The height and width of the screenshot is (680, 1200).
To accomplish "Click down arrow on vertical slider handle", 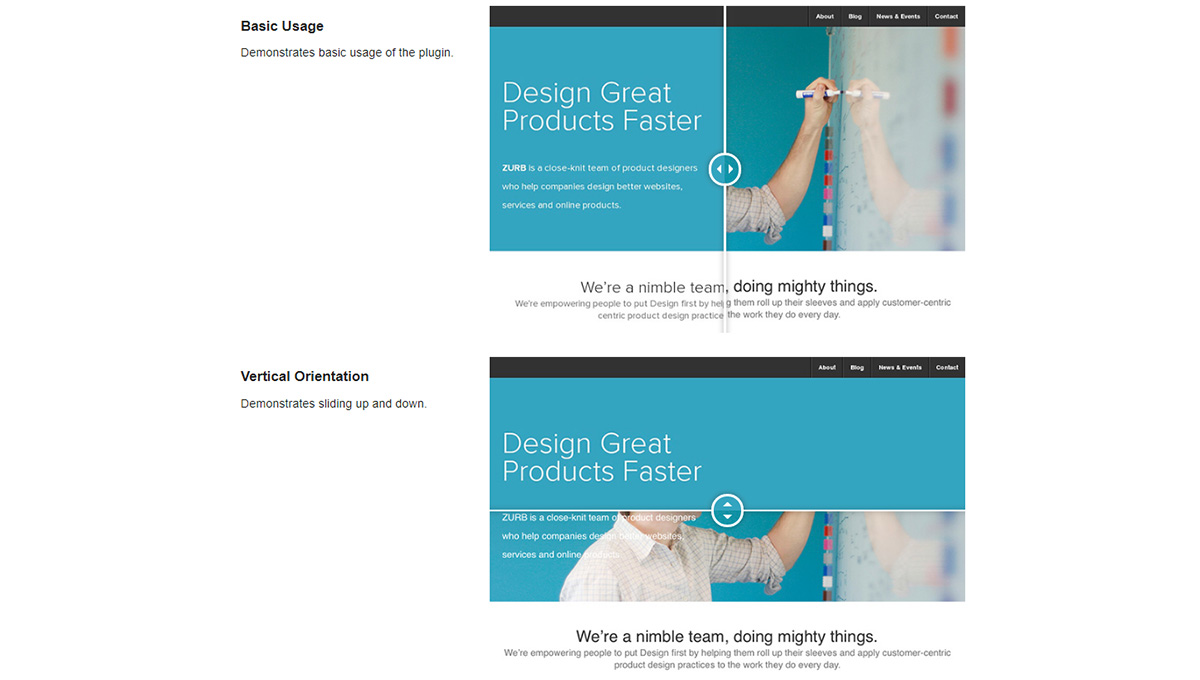I will (727, 517).
